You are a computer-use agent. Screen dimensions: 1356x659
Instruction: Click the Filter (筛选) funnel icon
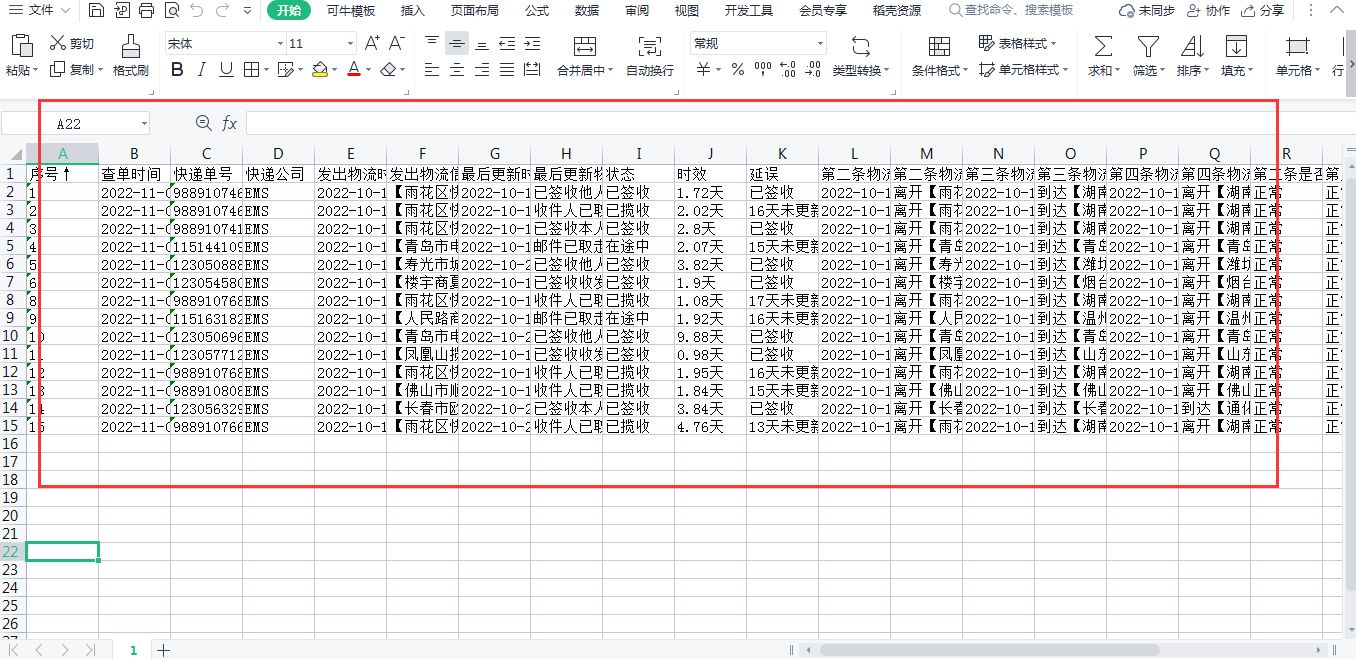pyautogui.click(x=1149, y=47)
